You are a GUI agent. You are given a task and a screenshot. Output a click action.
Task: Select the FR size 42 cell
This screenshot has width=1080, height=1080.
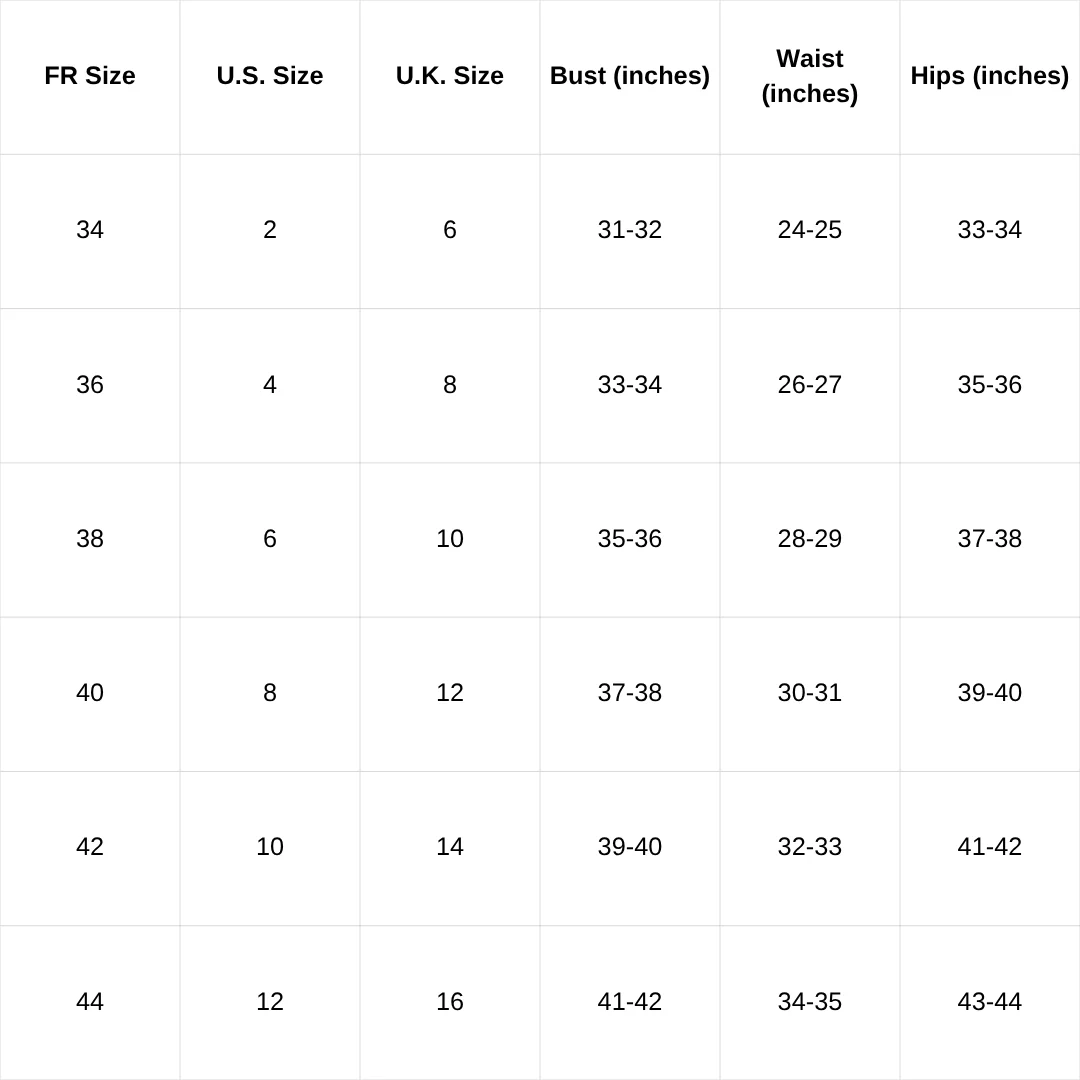coord(90,847)
